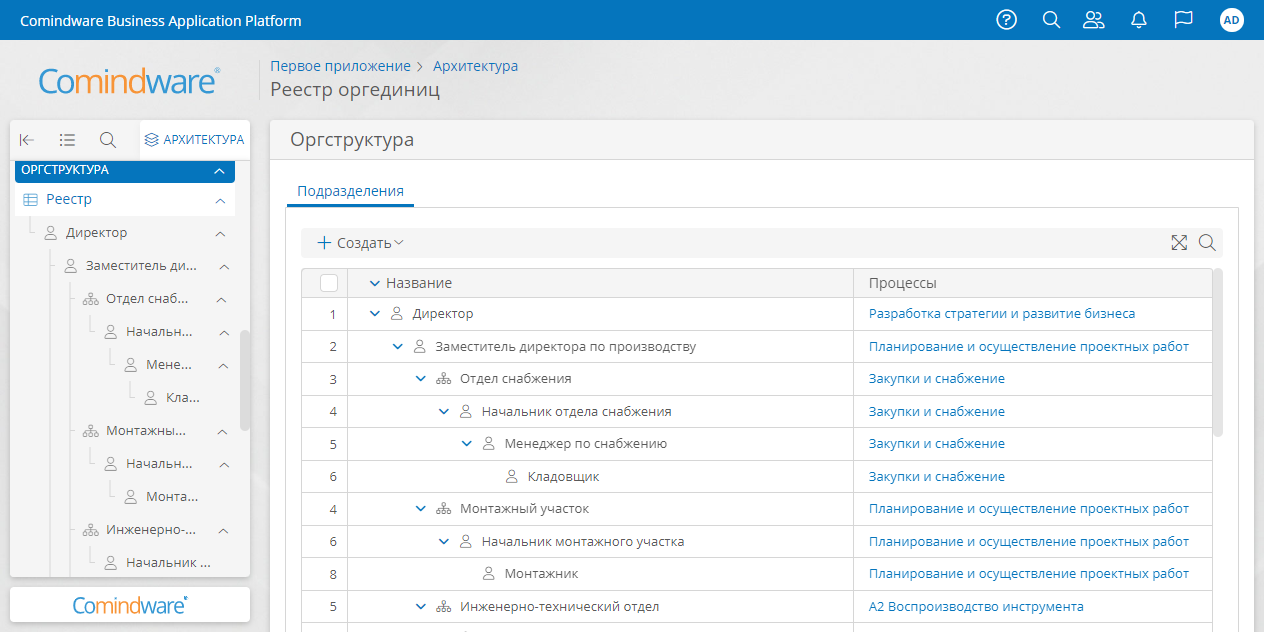Collapse Заместитель директора по производству row in table

398,347
